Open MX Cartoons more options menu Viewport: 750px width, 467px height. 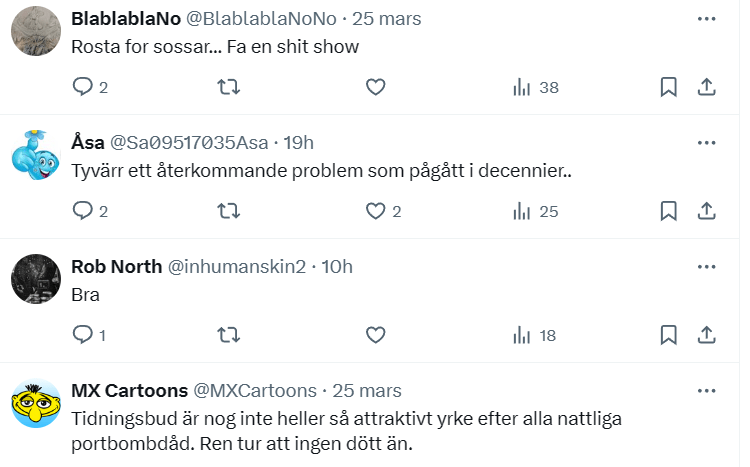pyautogui.click(x=706, y=390)
